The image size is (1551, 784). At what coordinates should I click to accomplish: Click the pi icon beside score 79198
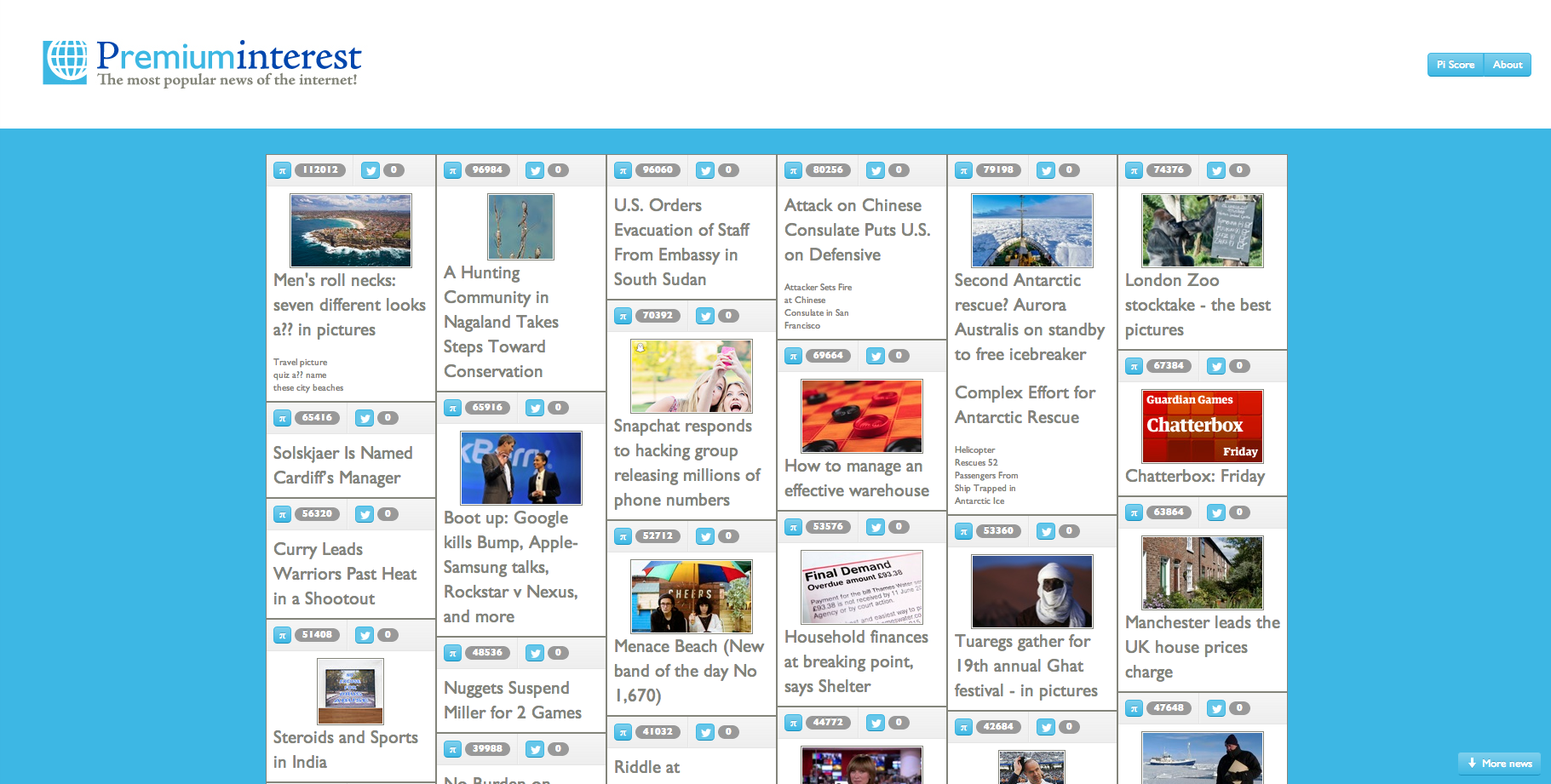(x=963, y=170)
